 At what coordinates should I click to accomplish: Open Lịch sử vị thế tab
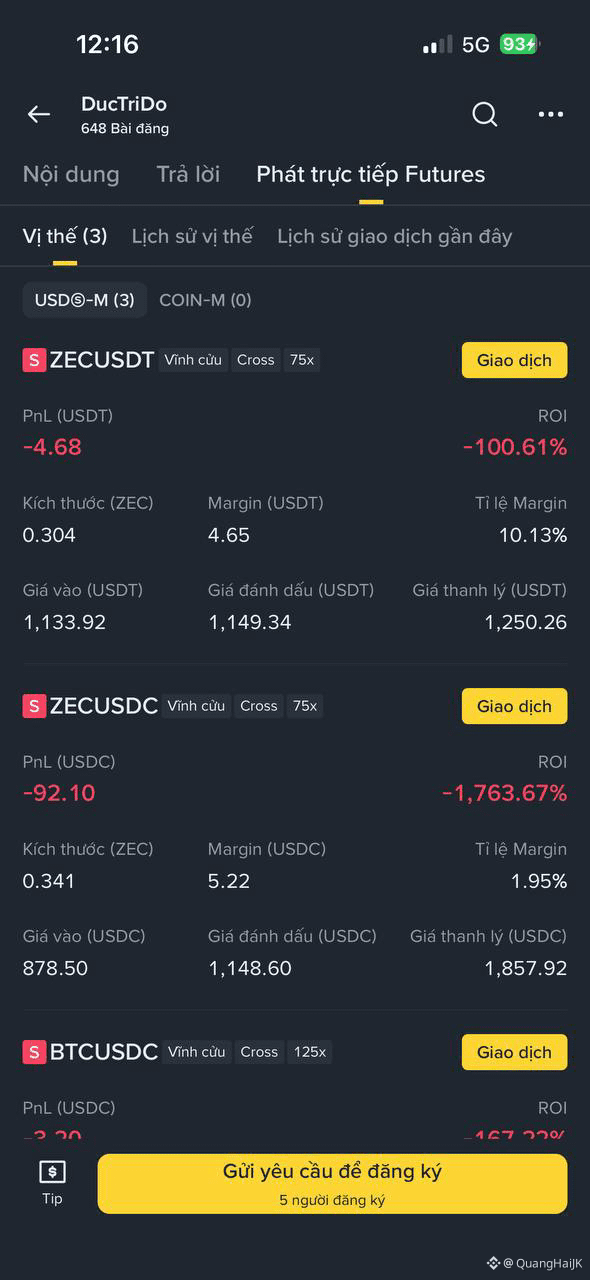click(192, 236)
